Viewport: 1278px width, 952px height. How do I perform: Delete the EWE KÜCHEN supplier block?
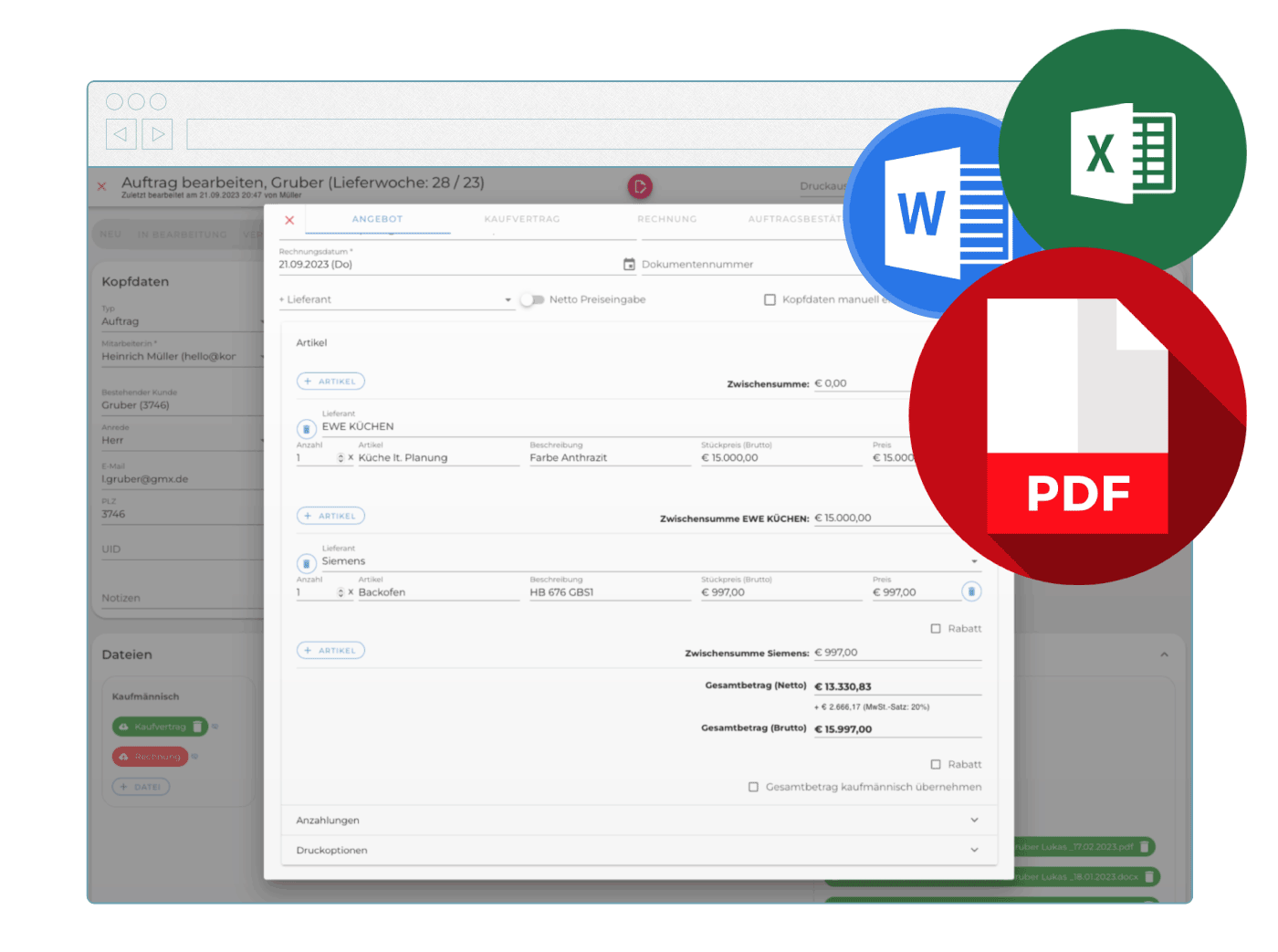307,428
